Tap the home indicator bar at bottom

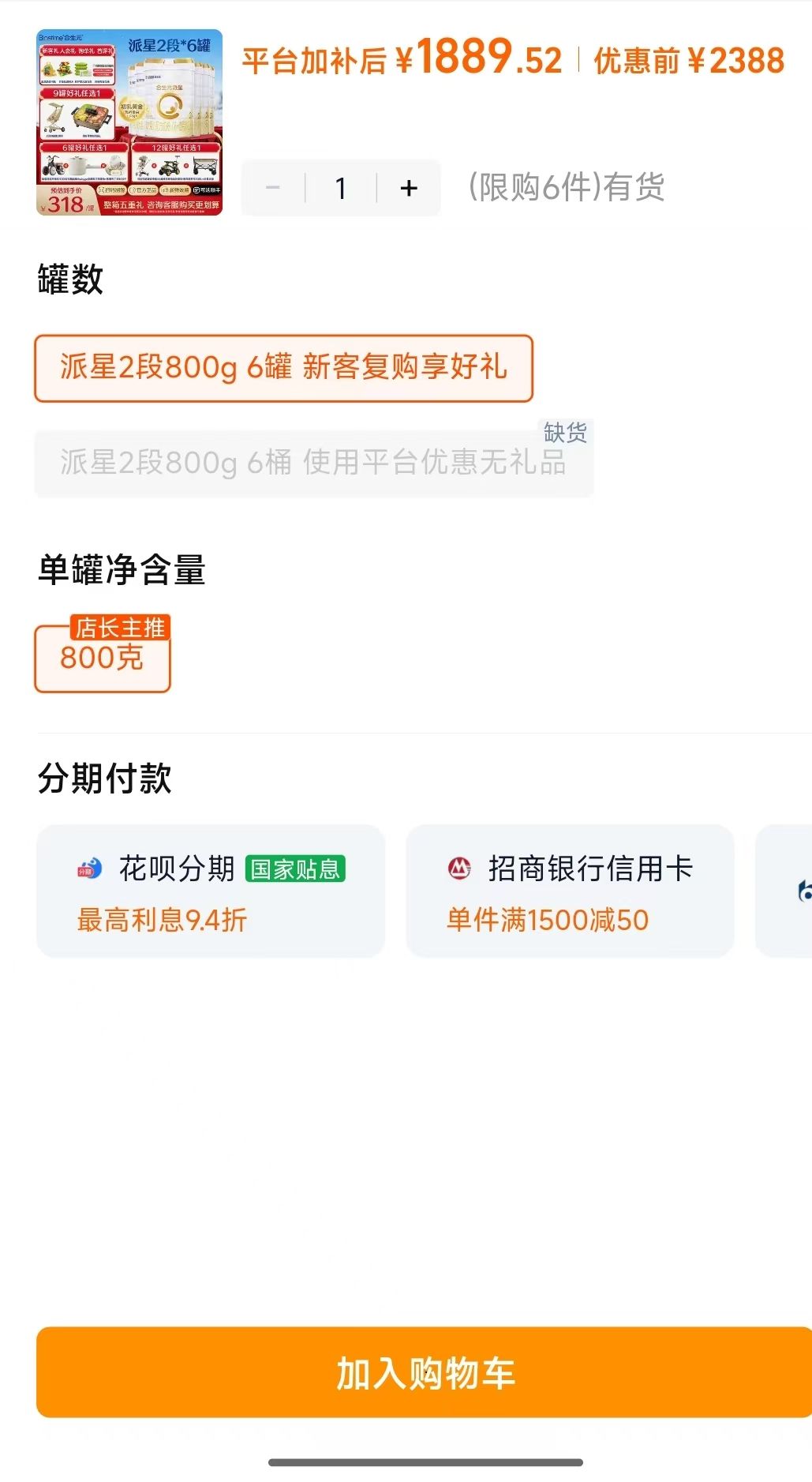(x=425, y=1462)
